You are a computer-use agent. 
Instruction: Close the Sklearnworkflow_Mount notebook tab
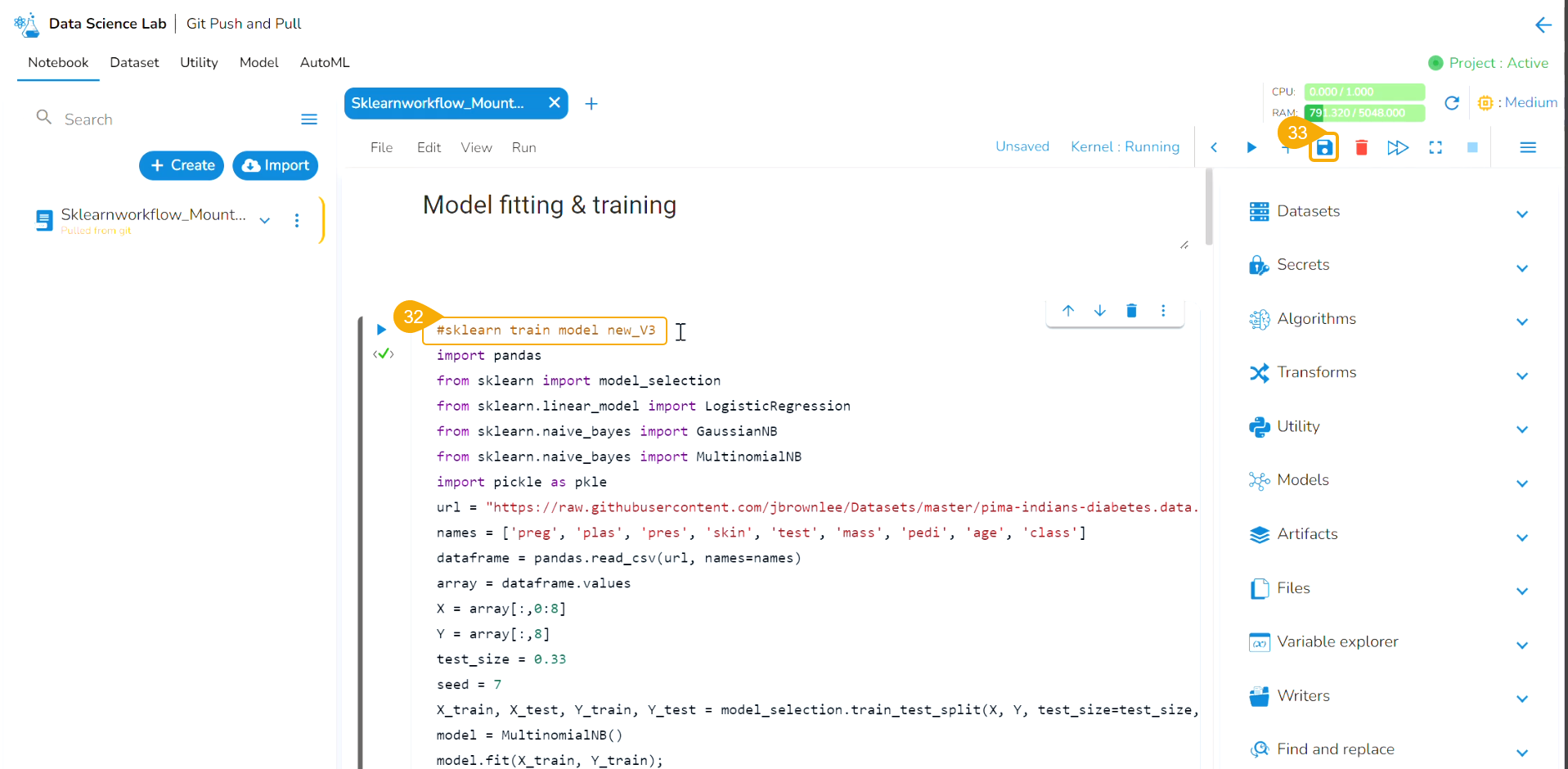554,103
